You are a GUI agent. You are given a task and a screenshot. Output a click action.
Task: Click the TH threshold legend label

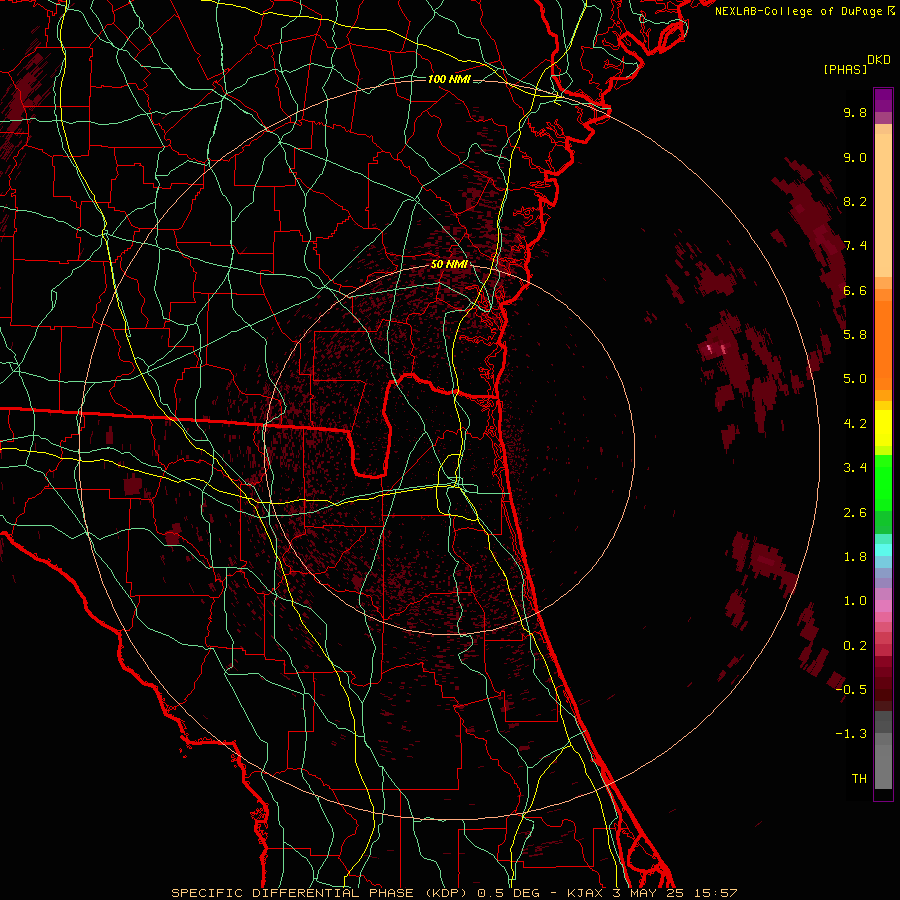point(859,779)
